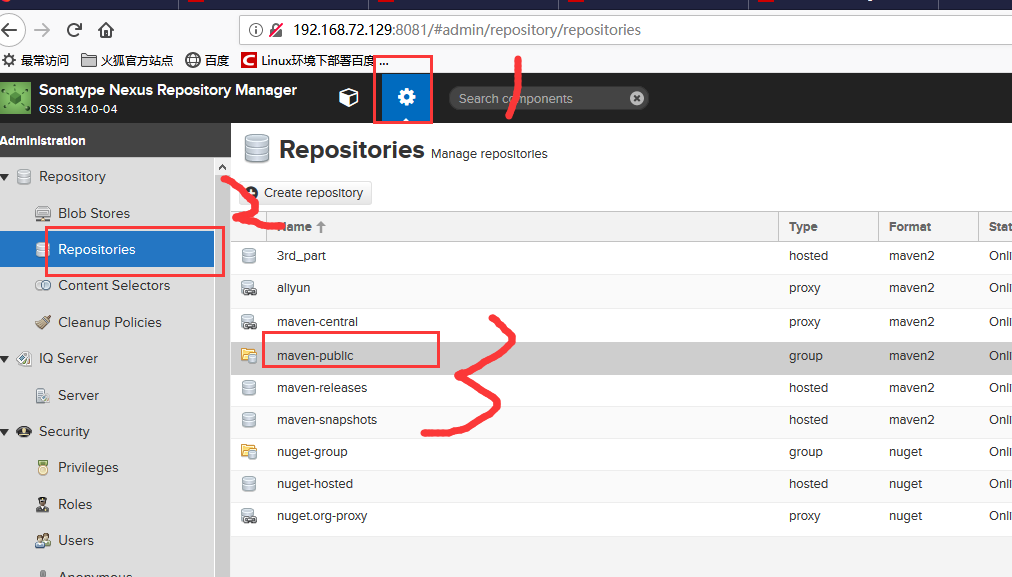
Task: Open Administration gear icon
Action: 406,97
